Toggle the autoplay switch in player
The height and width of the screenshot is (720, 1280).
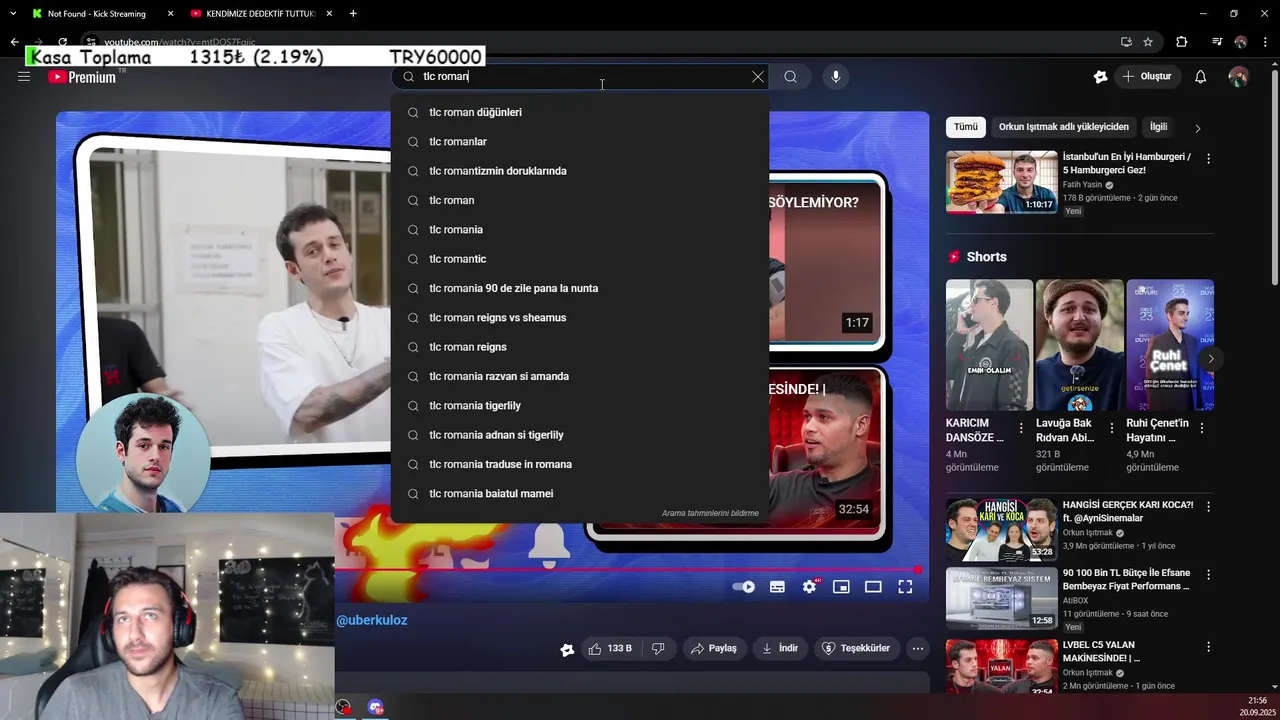pyautogui.click(x=743, y=587)
